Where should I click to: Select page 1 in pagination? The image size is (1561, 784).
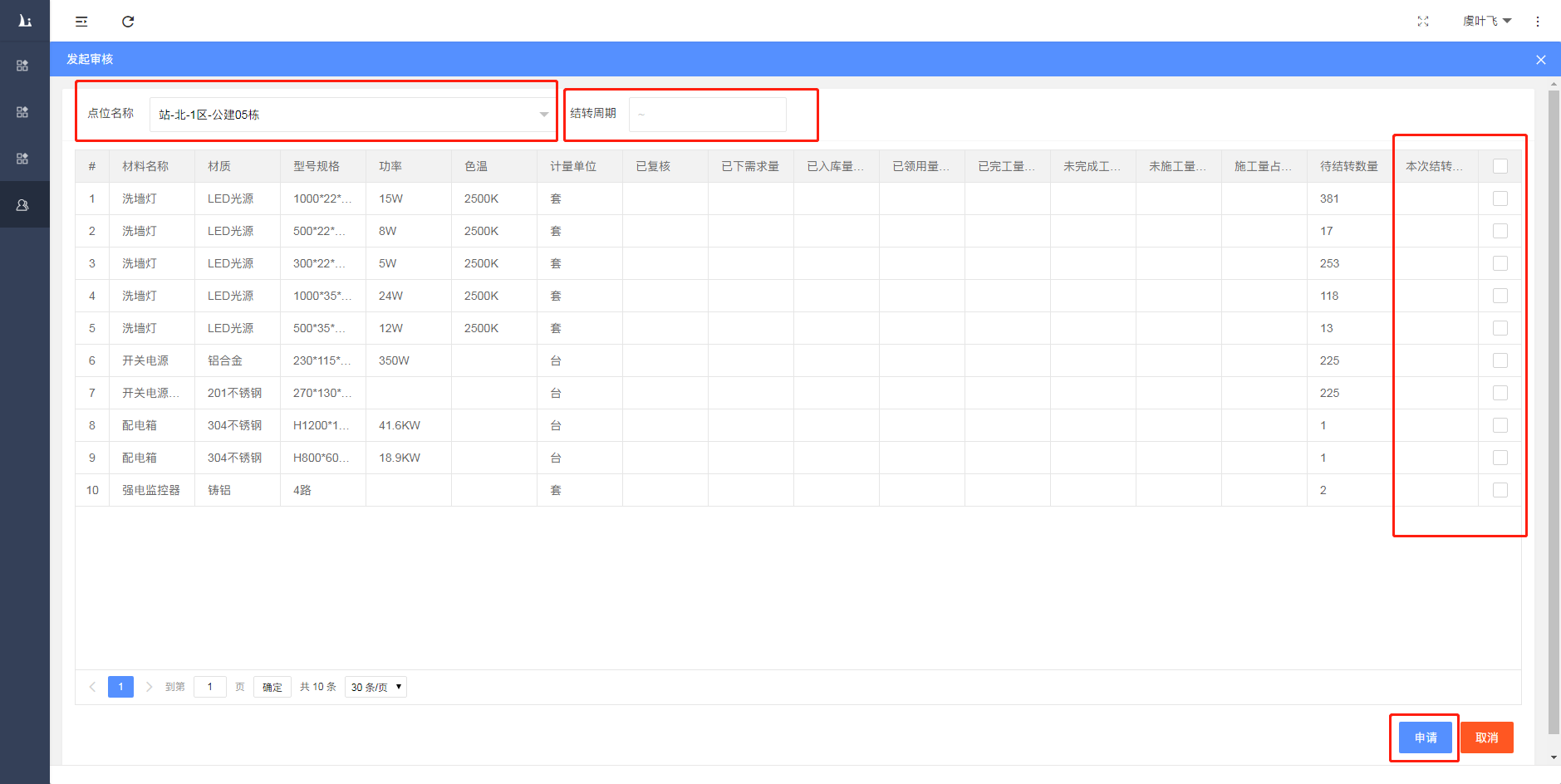[120, 687]
